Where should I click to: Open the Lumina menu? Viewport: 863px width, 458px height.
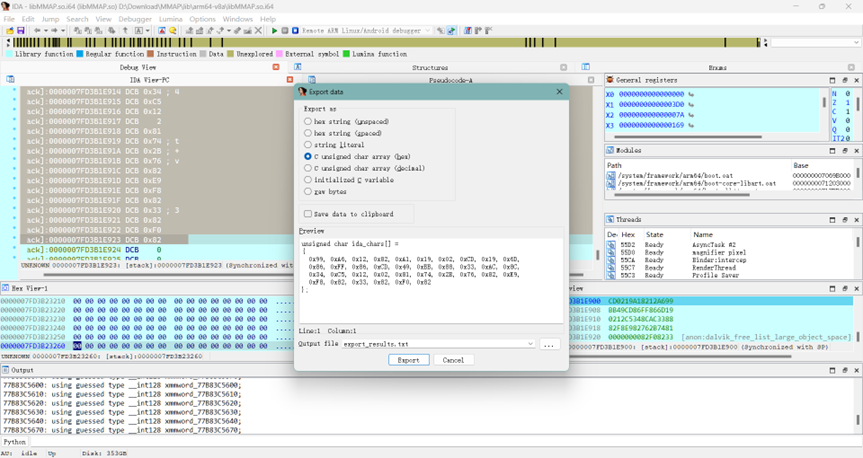pyautogui.click(x=171, y=19)
